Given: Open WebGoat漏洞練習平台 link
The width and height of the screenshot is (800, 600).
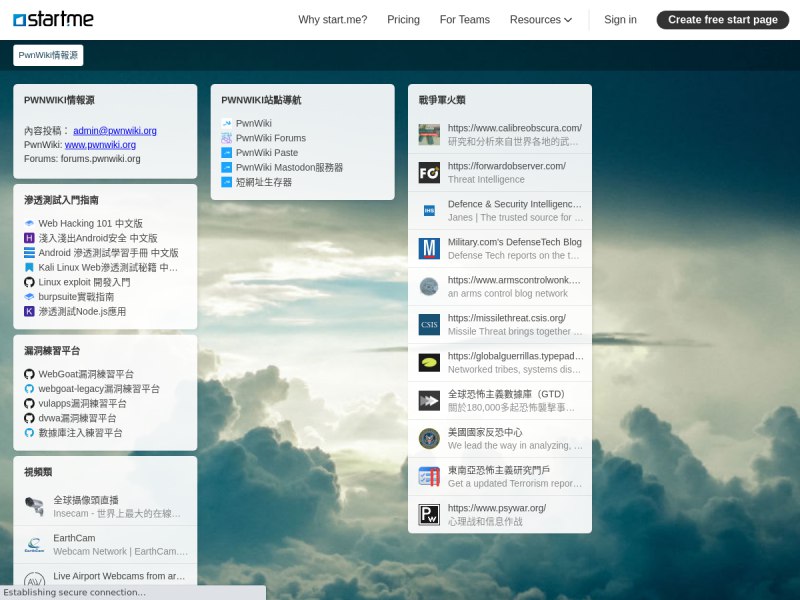Looking at the screenshot, I should (x=86, y=374).
